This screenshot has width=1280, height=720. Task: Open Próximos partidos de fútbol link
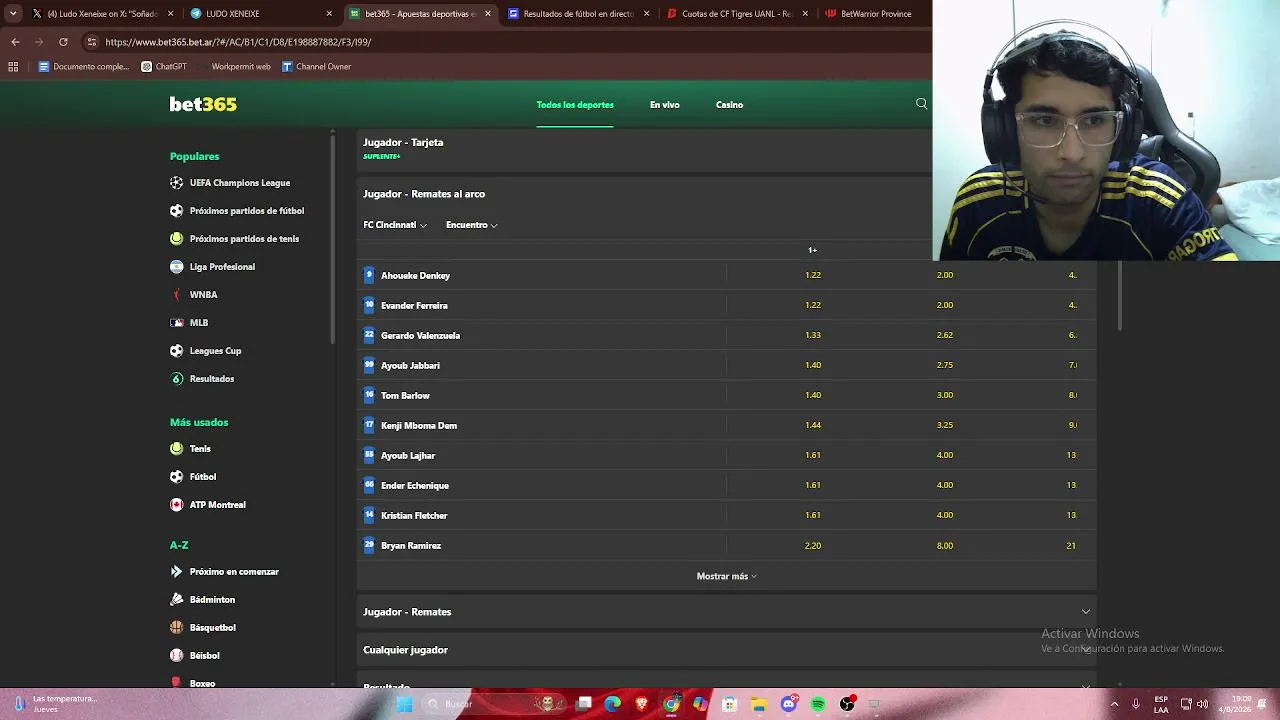pos(247,211)
